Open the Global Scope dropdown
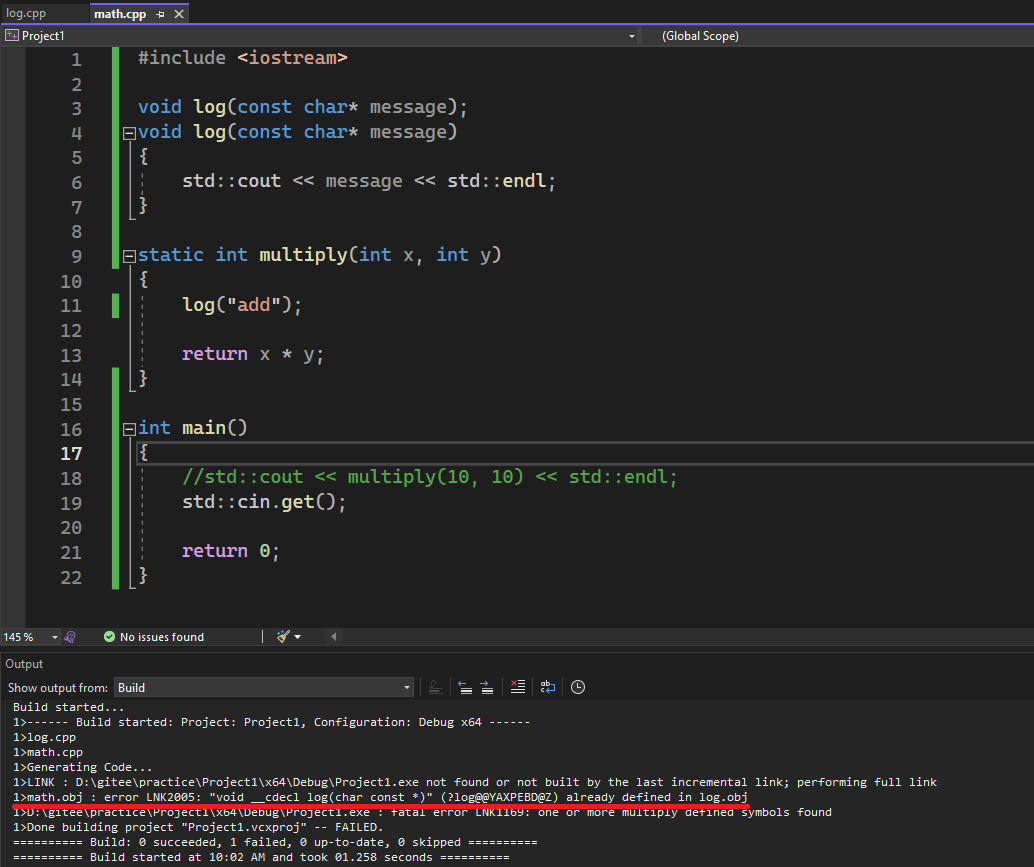Viewport: 1034px width, 867px height. coord(700,36)
